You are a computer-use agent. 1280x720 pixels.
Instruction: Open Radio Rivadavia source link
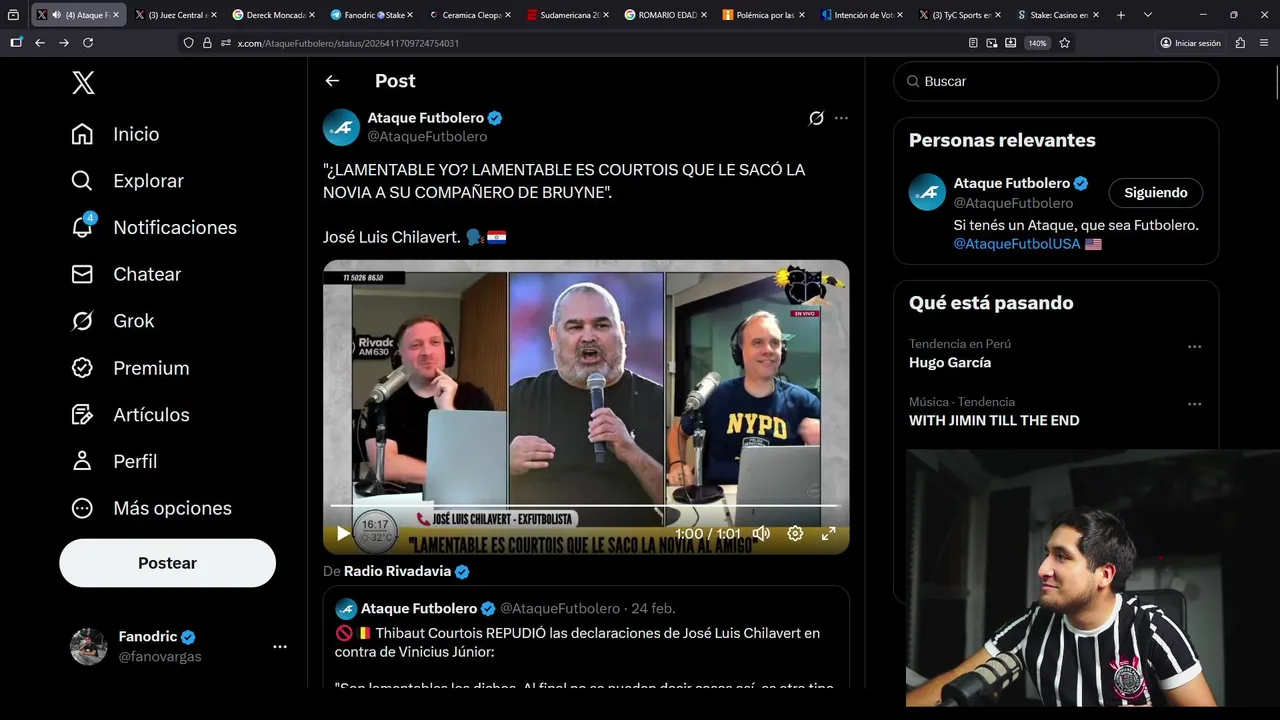click(x=406, y=571)
